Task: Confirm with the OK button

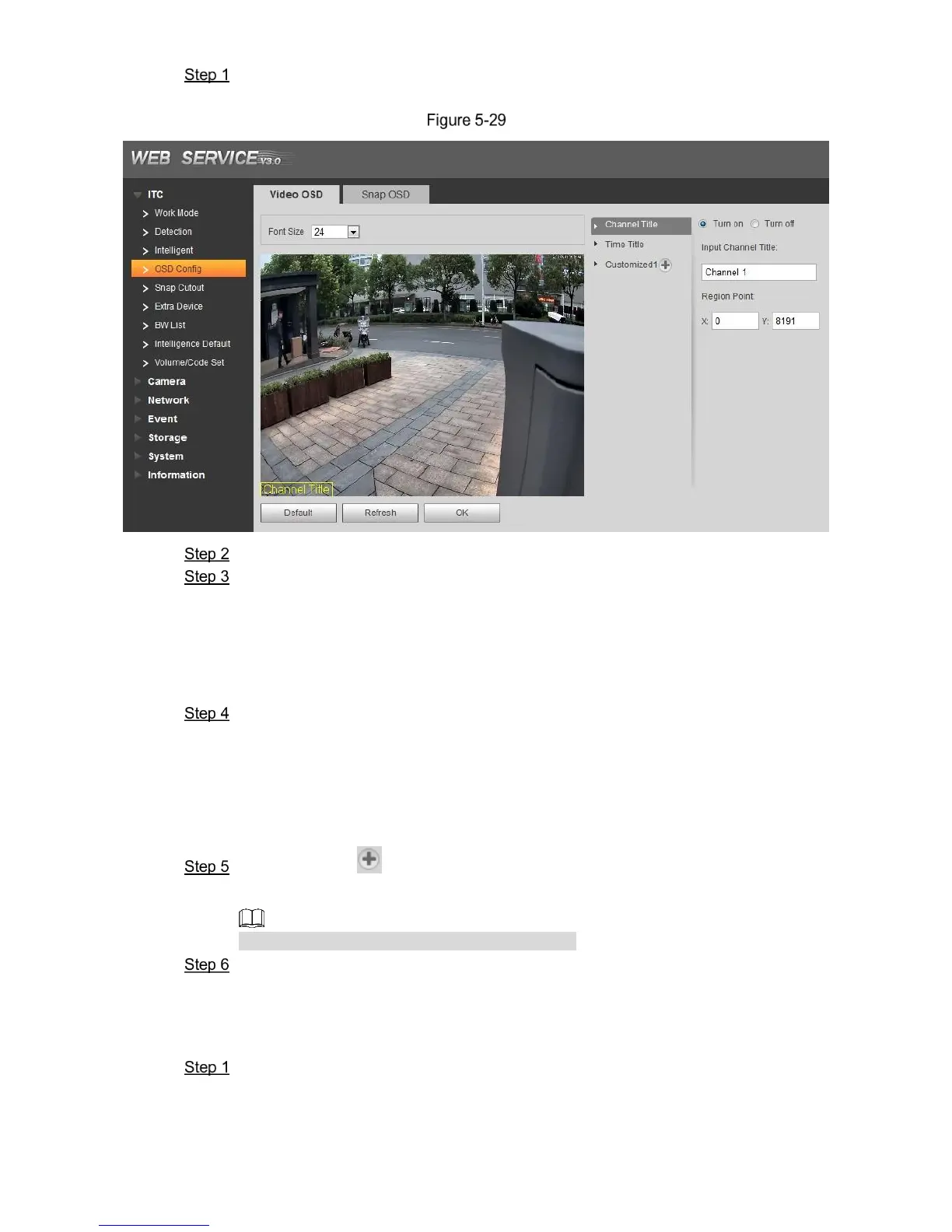Action: tap(462, 513)
